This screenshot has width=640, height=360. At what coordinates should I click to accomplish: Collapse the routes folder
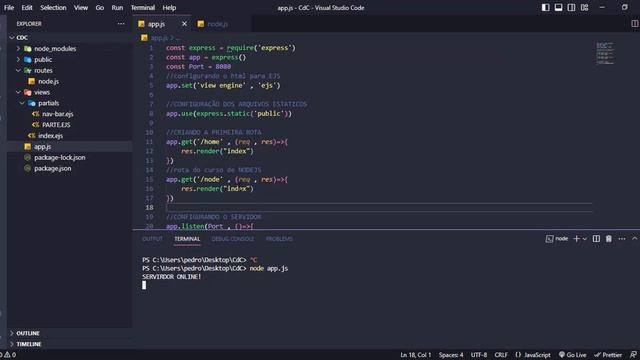18,70
